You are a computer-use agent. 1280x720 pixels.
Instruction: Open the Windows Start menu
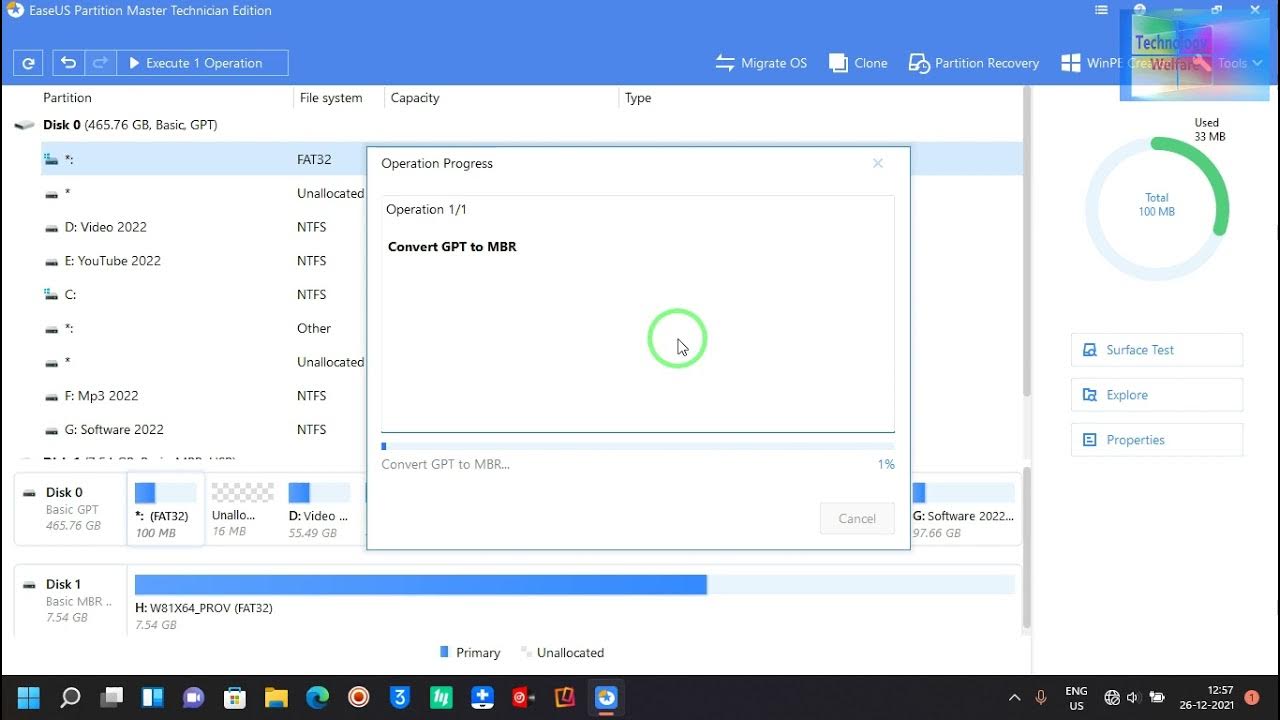(29, 697)
